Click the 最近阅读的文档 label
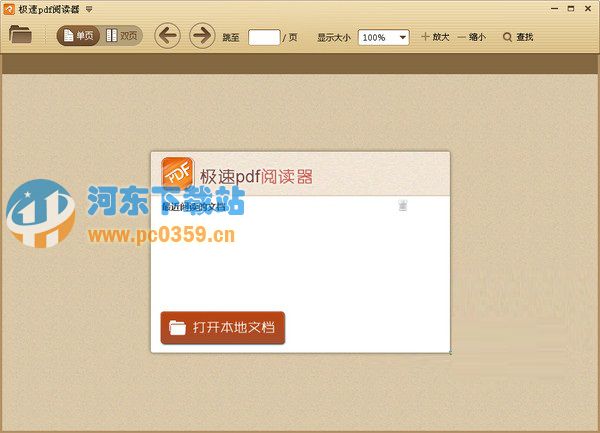The image size is (600, 433). 193,207
